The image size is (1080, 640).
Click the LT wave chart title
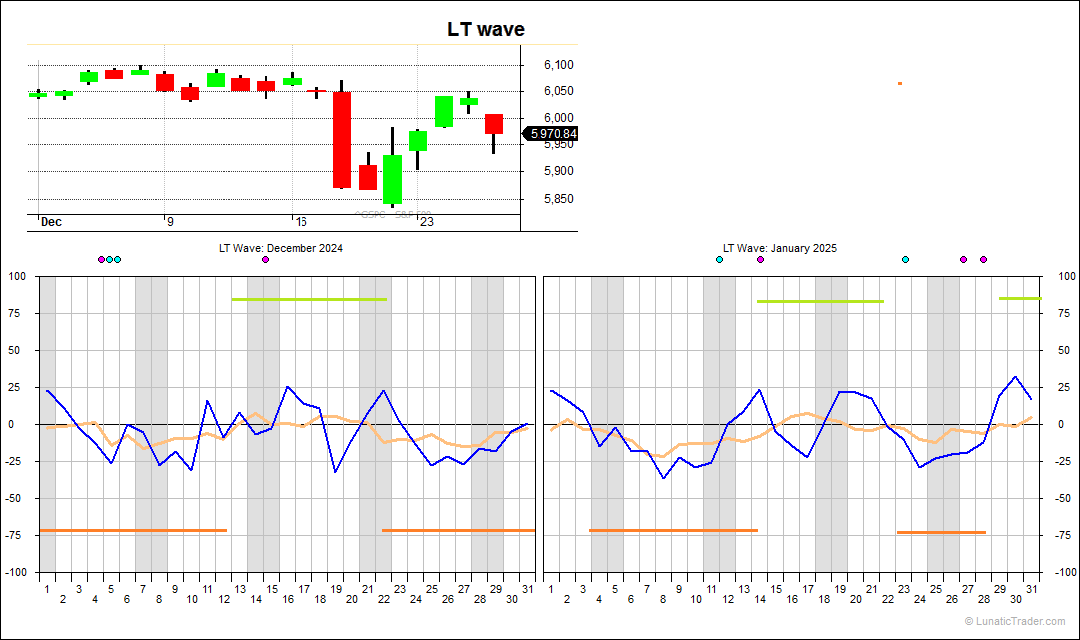click(485, 29)
